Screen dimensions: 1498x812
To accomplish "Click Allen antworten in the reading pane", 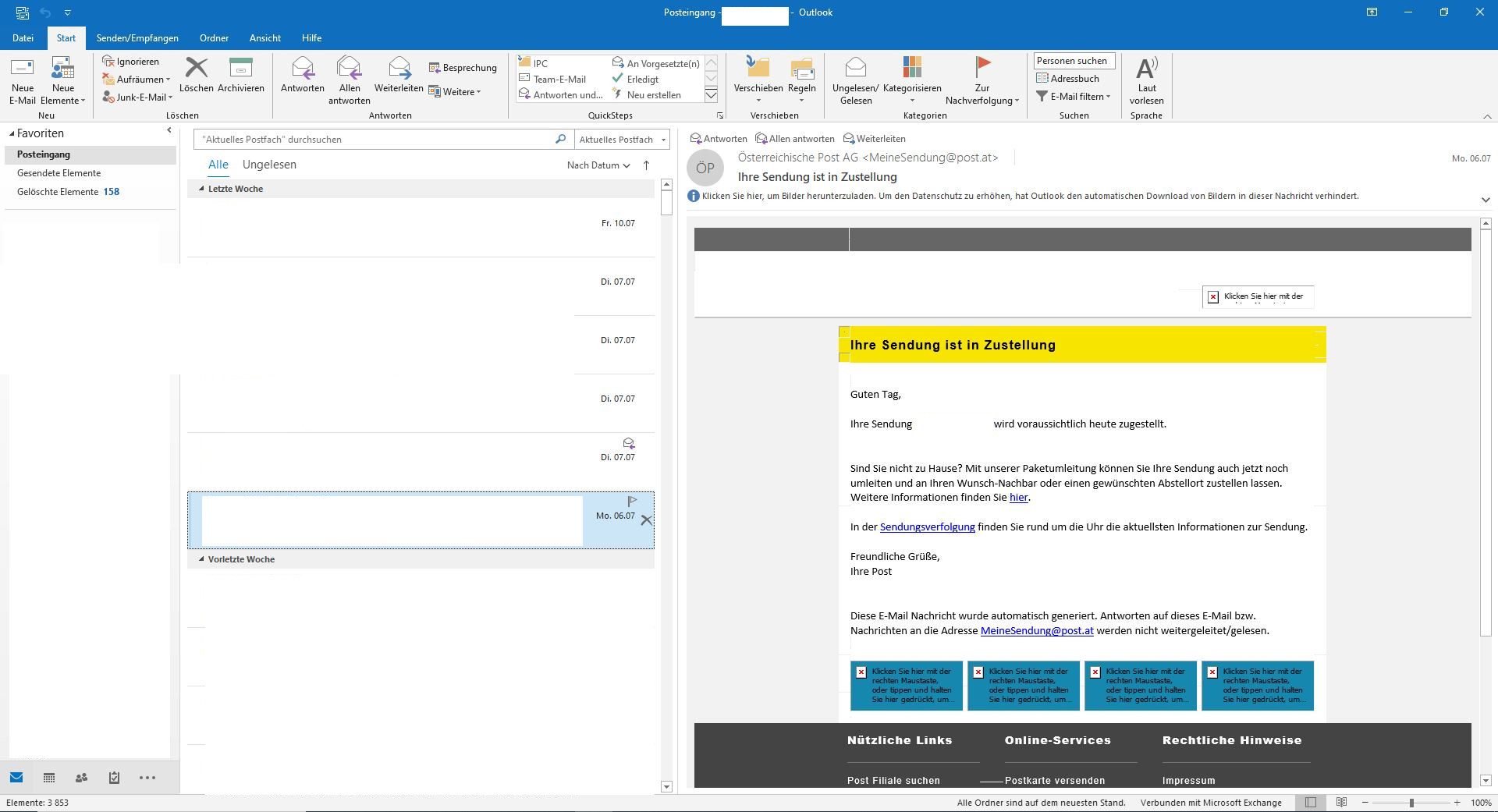I will 795,139.
